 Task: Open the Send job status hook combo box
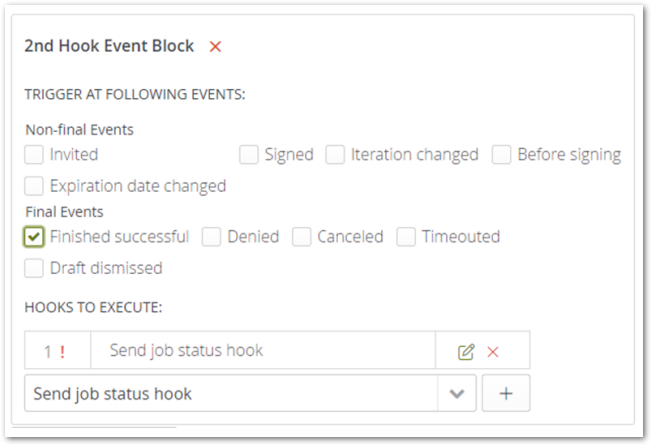click(230, 394)
